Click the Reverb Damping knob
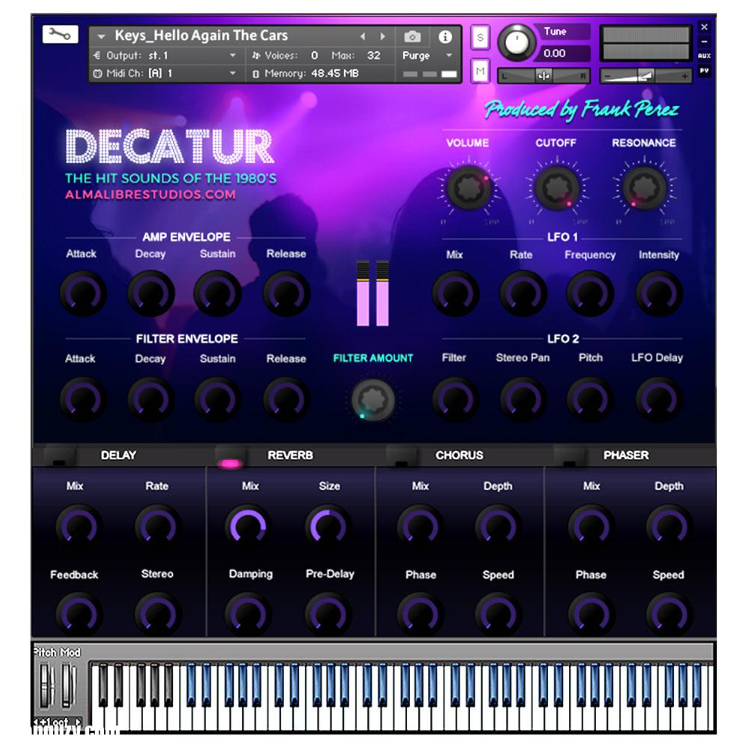This screenshot has width=749, height=746. coord(248,614)
